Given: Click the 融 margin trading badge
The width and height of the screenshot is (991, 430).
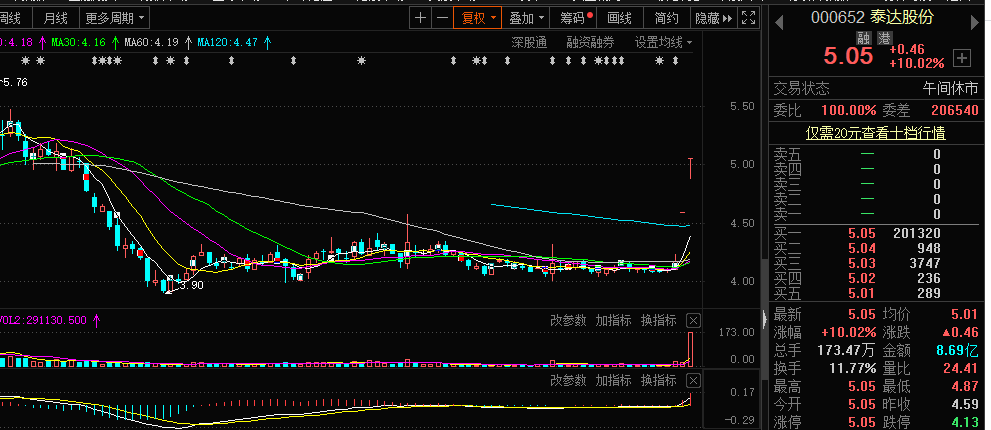Looking at the screenshot, I should tap(865, 38).
